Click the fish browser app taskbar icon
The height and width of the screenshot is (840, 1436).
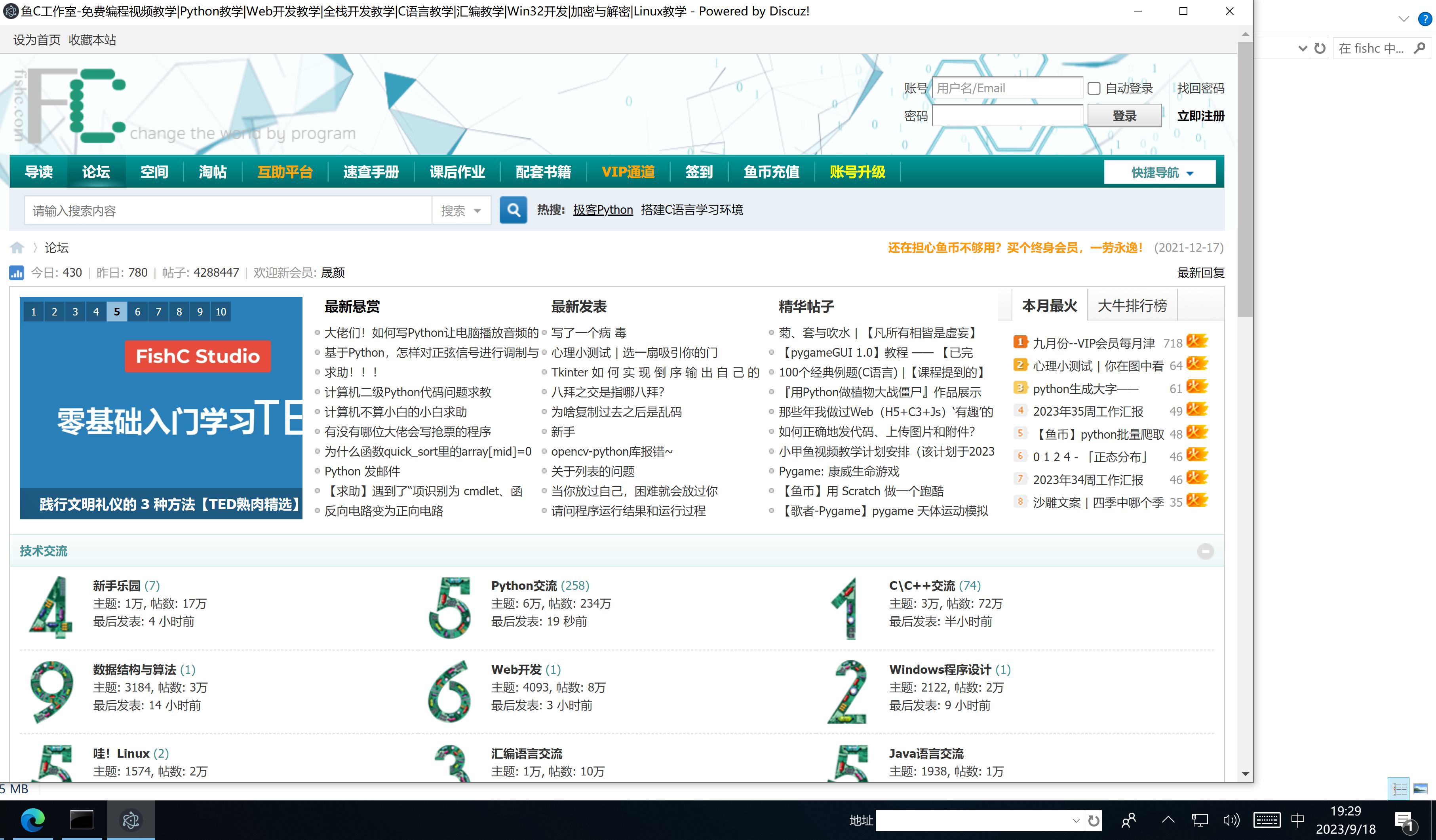(131, 820)
